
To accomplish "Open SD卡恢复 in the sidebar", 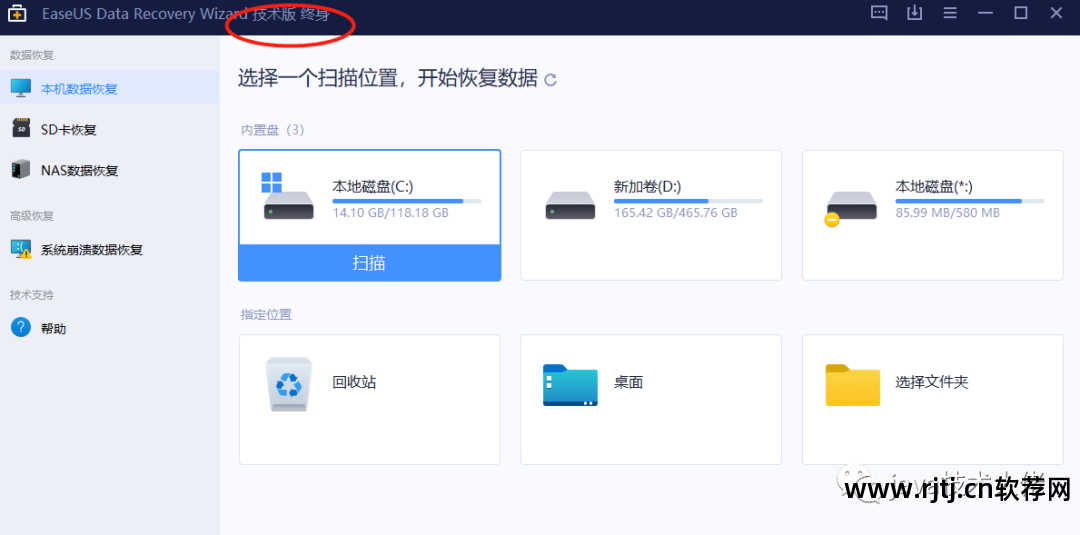I will coord(110,129).
